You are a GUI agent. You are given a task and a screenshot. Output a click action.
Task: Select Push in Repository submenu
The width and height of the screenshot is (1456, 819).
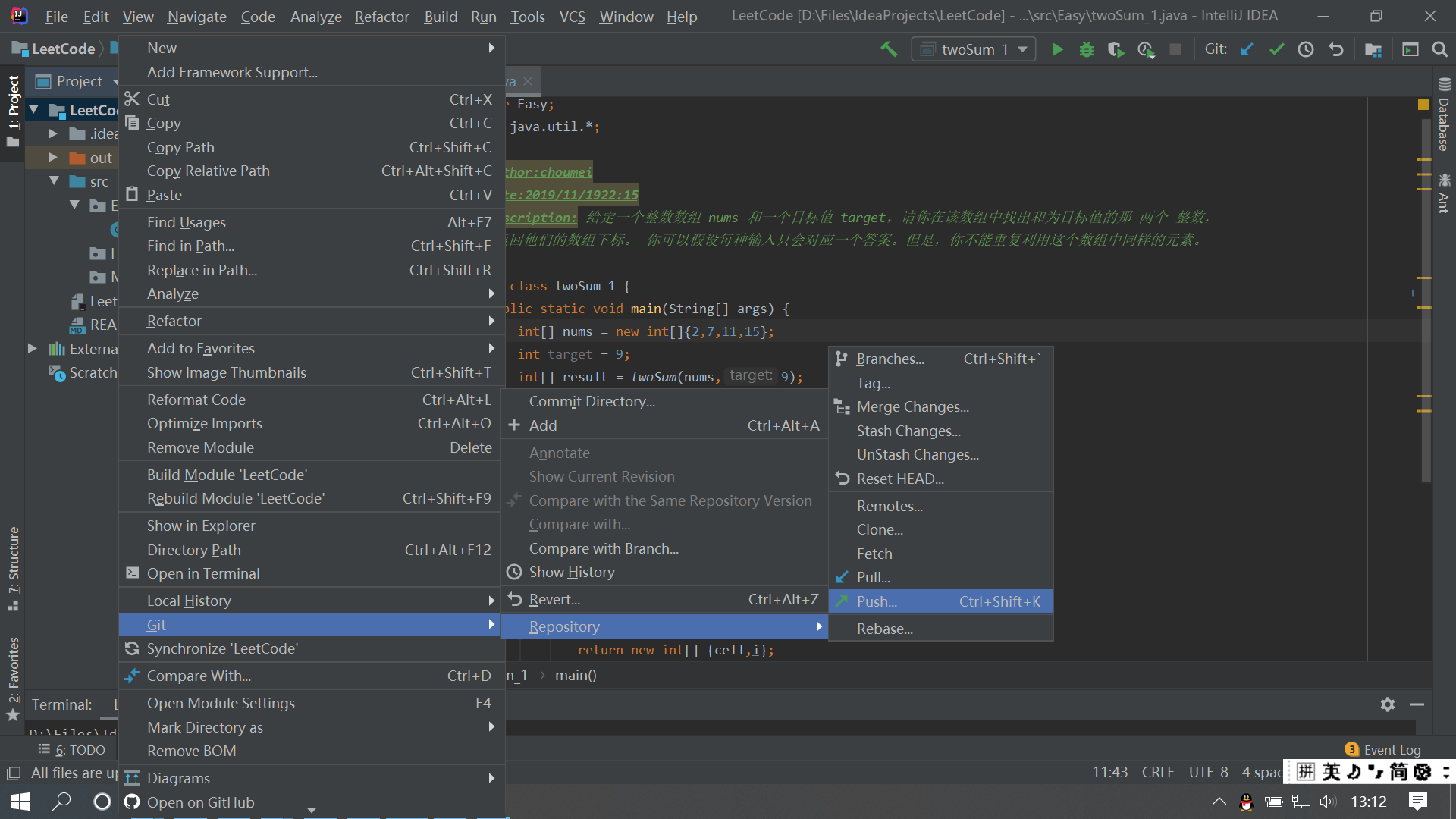click(x=941, y=601)
